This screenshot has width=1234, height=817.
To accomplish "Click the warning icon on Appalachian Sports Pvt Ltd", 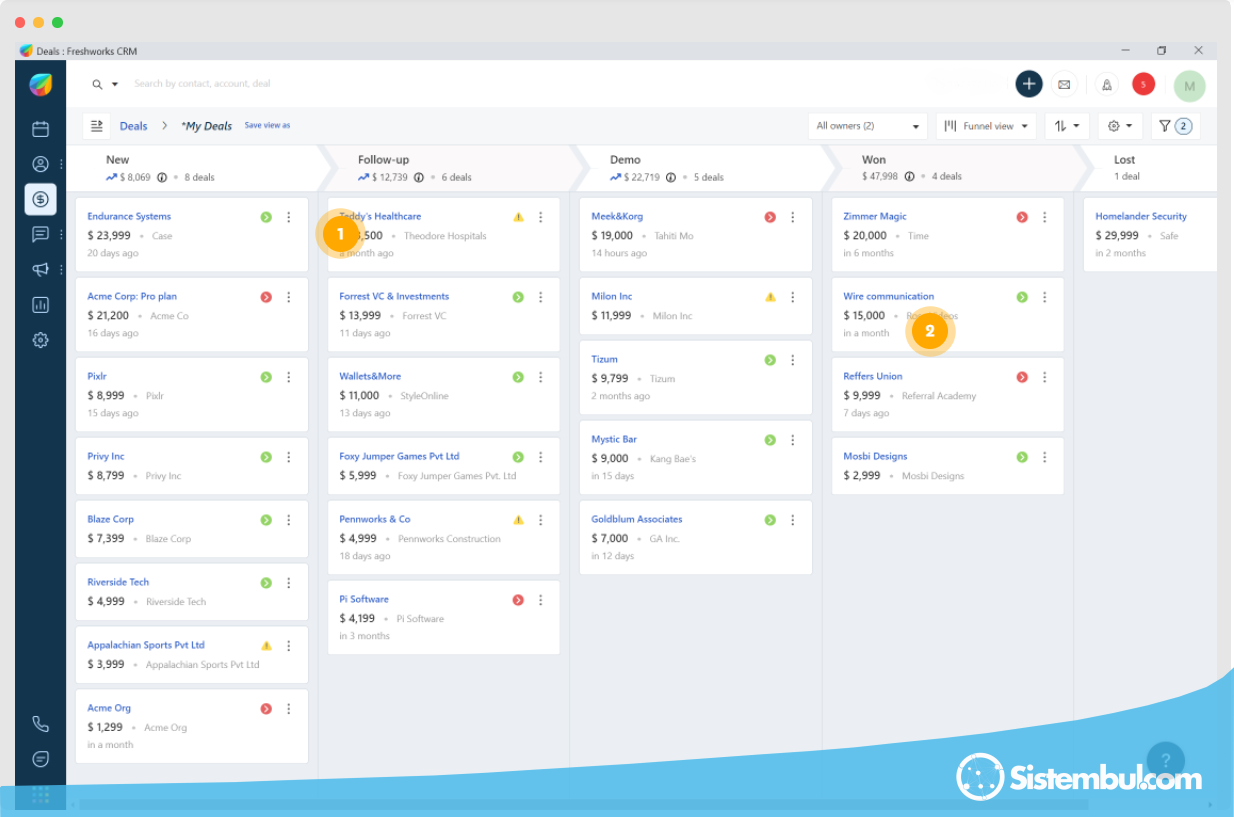I will coord(266,646).
